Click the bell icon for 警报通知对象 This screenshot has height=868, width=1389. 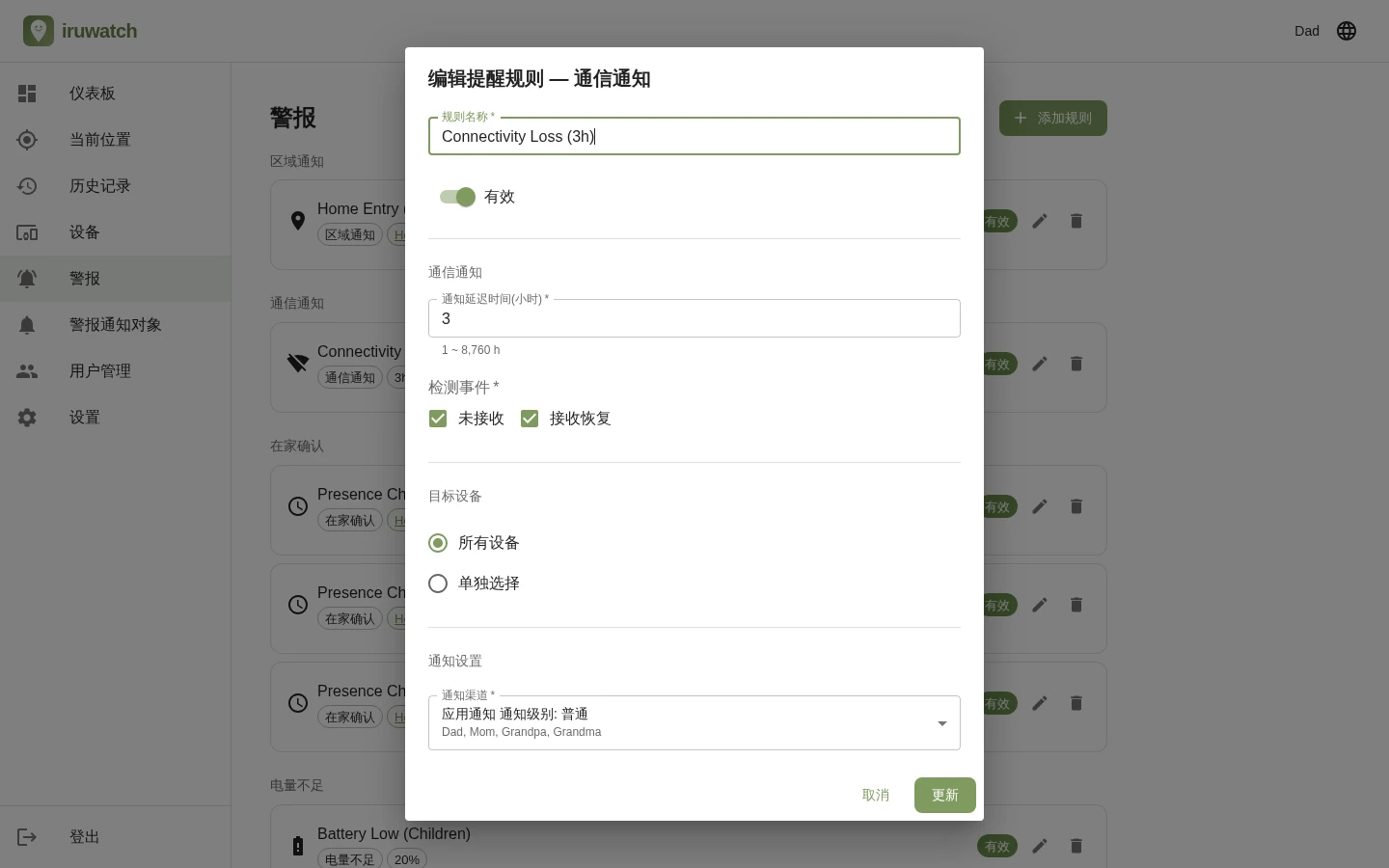27,325
